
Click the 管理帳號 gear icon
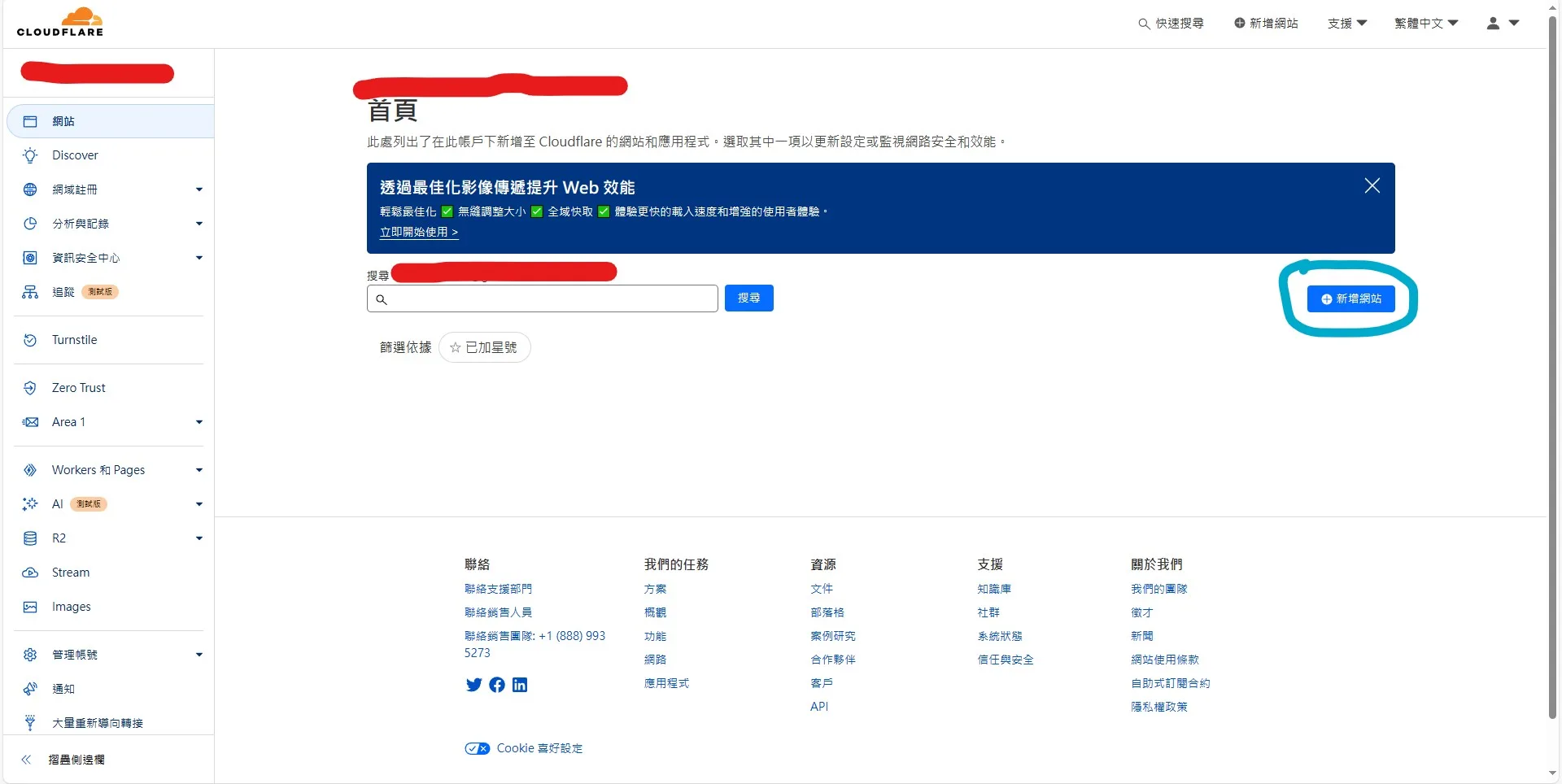click(x=30, y=655)
